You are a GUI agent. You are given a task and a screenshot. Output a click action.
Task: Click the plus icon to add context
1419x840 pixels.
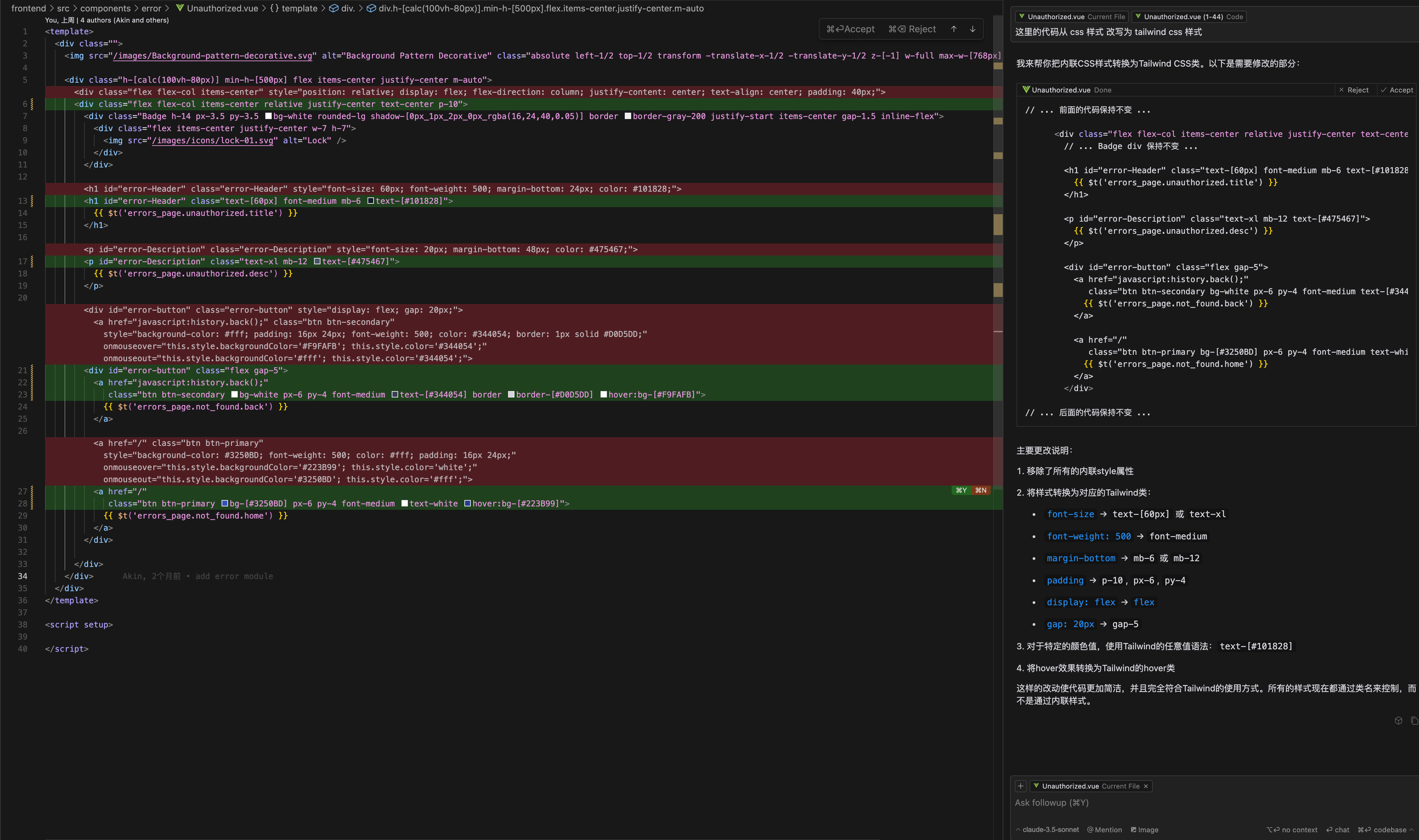pyautogui.click(x=1021, y=786)
